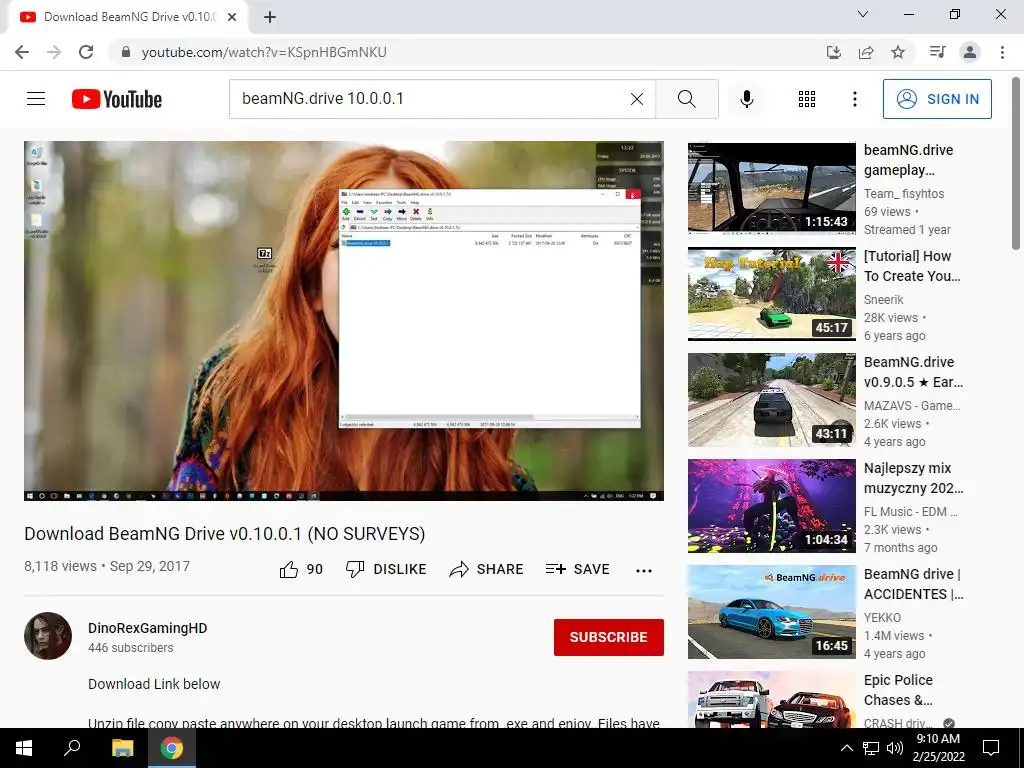Open '[Tutorial] How To Create You...' title
The image size is (1024, 768).
912,266
